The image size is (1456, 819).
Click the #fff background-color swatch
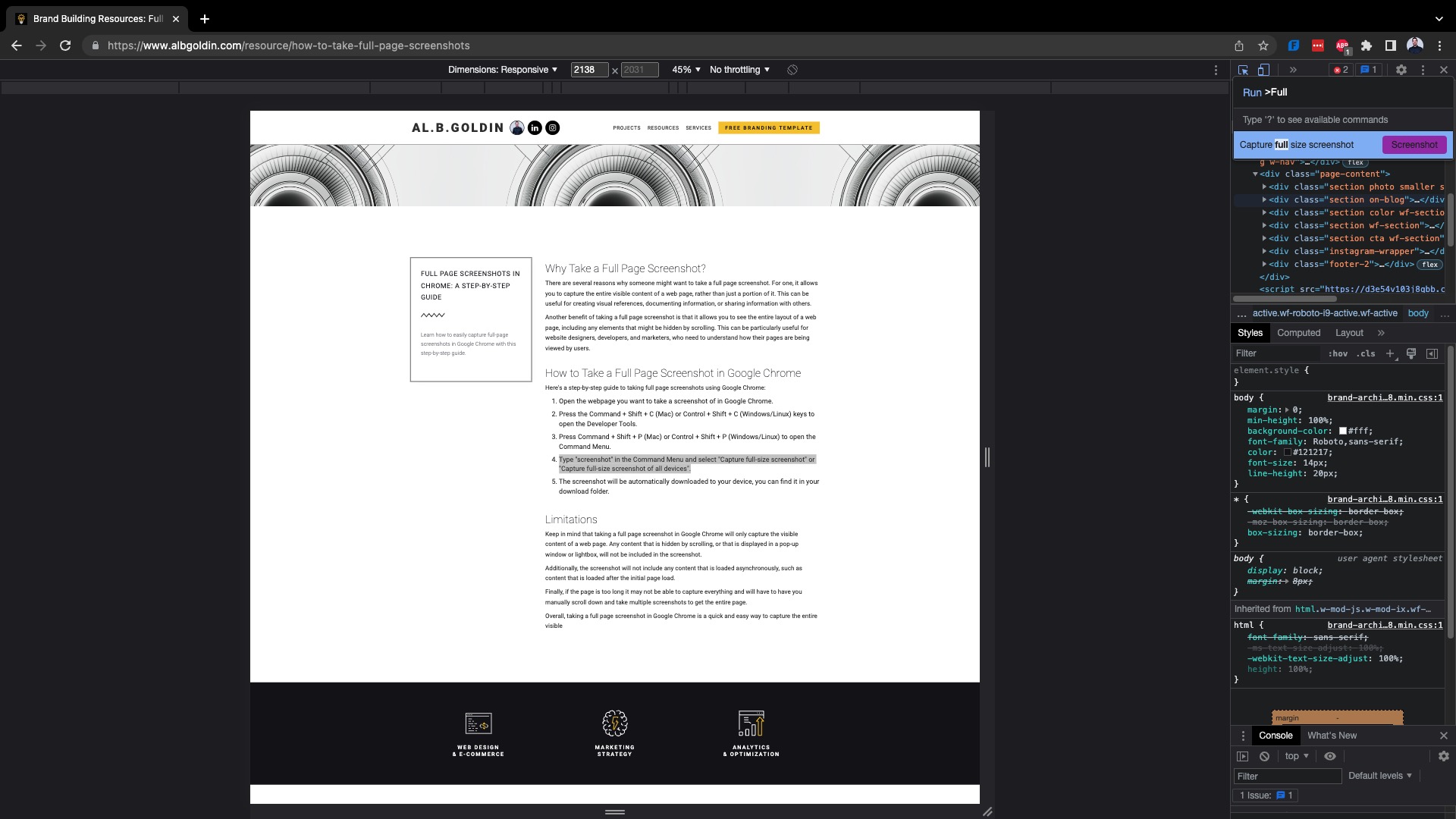point(1343,431)
